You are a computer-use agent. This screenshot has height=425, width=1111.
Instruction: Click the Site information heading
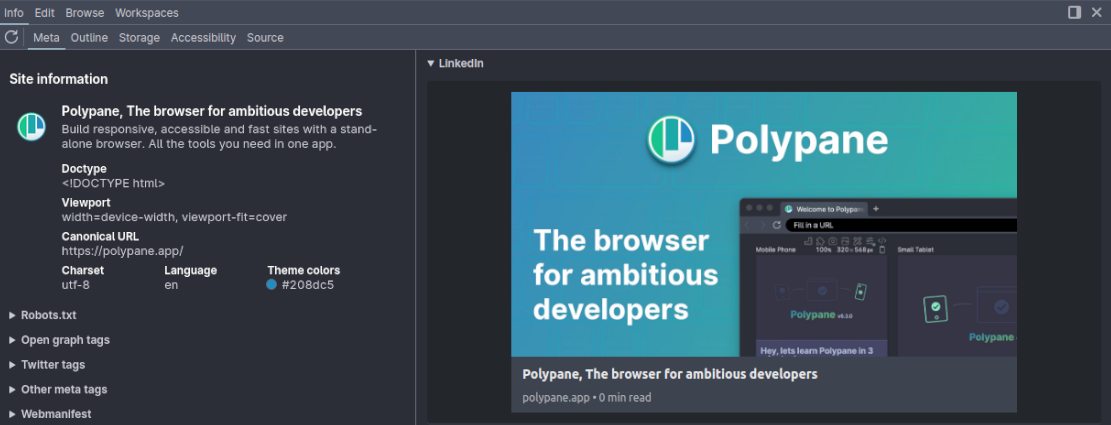coord(59,79)
